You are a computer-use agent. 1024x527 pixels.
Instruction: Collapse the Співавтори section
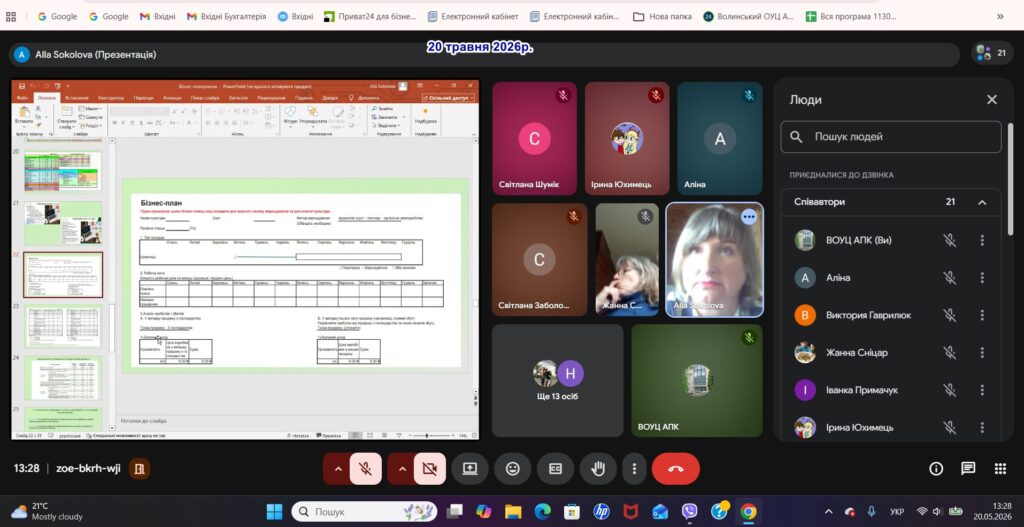pyautogui.click(x=982, y=202)
